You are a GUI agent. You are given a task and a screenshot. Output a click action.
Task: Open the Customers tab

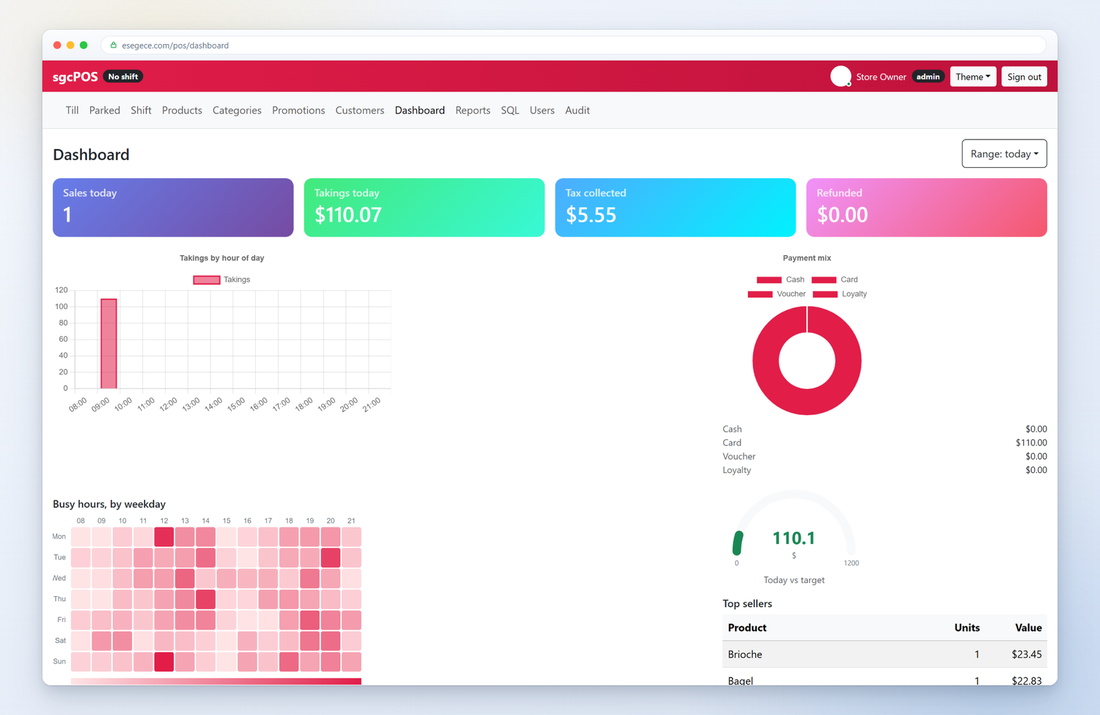360,110
